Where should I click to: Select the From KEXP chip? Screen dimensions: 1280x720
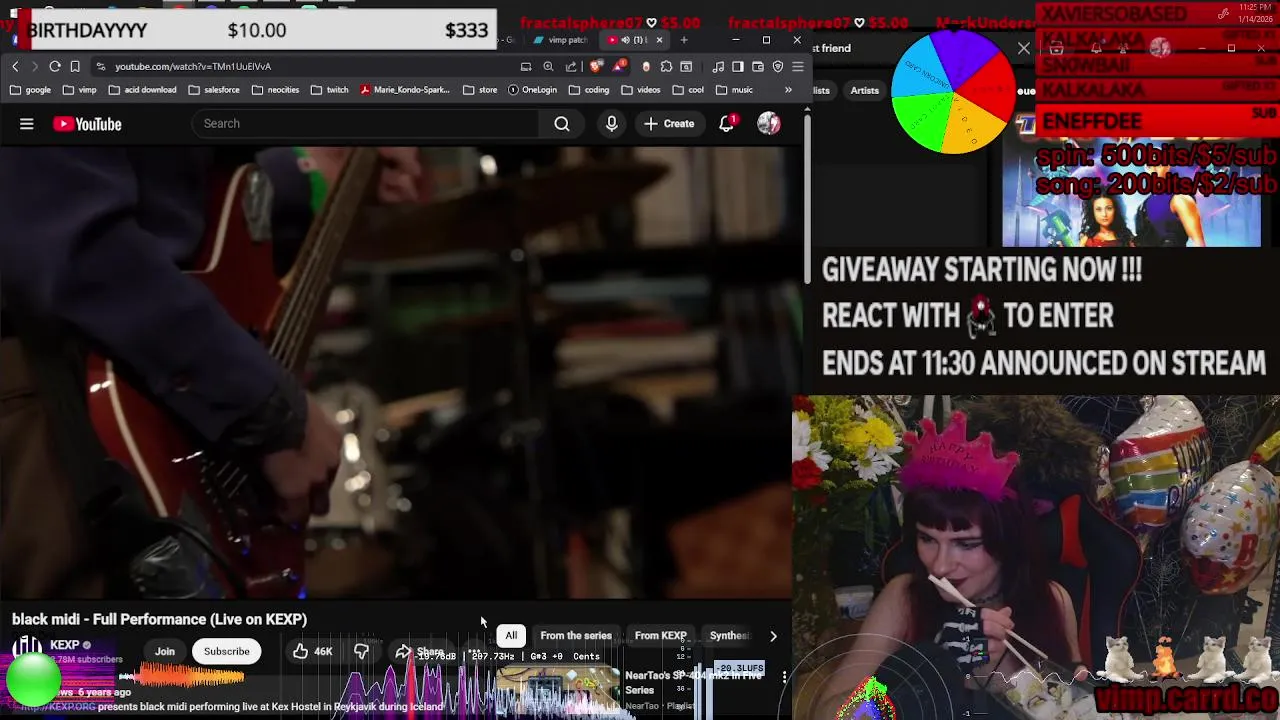pyautogui.click(x=660, y=636)
